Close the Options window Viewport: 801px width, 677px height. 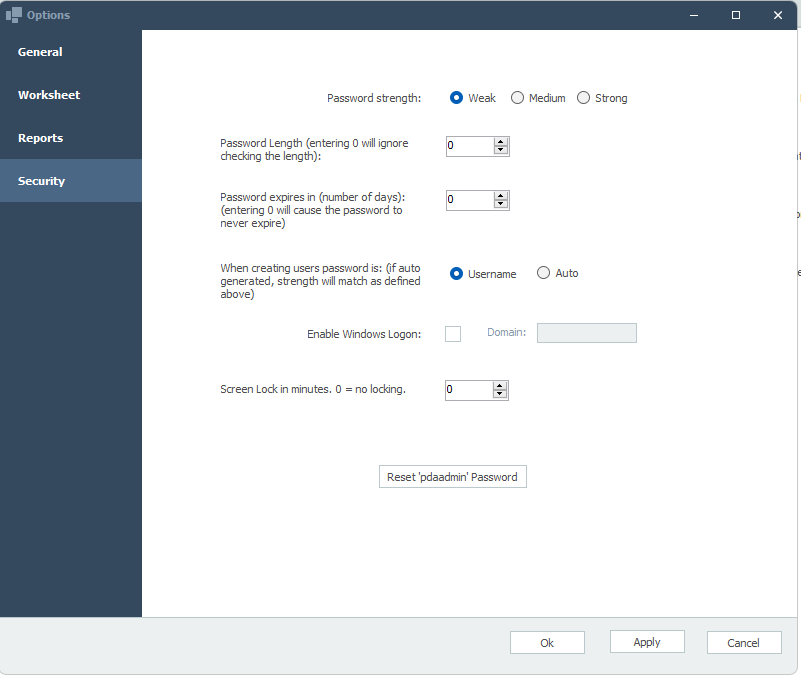click(778, 15)
